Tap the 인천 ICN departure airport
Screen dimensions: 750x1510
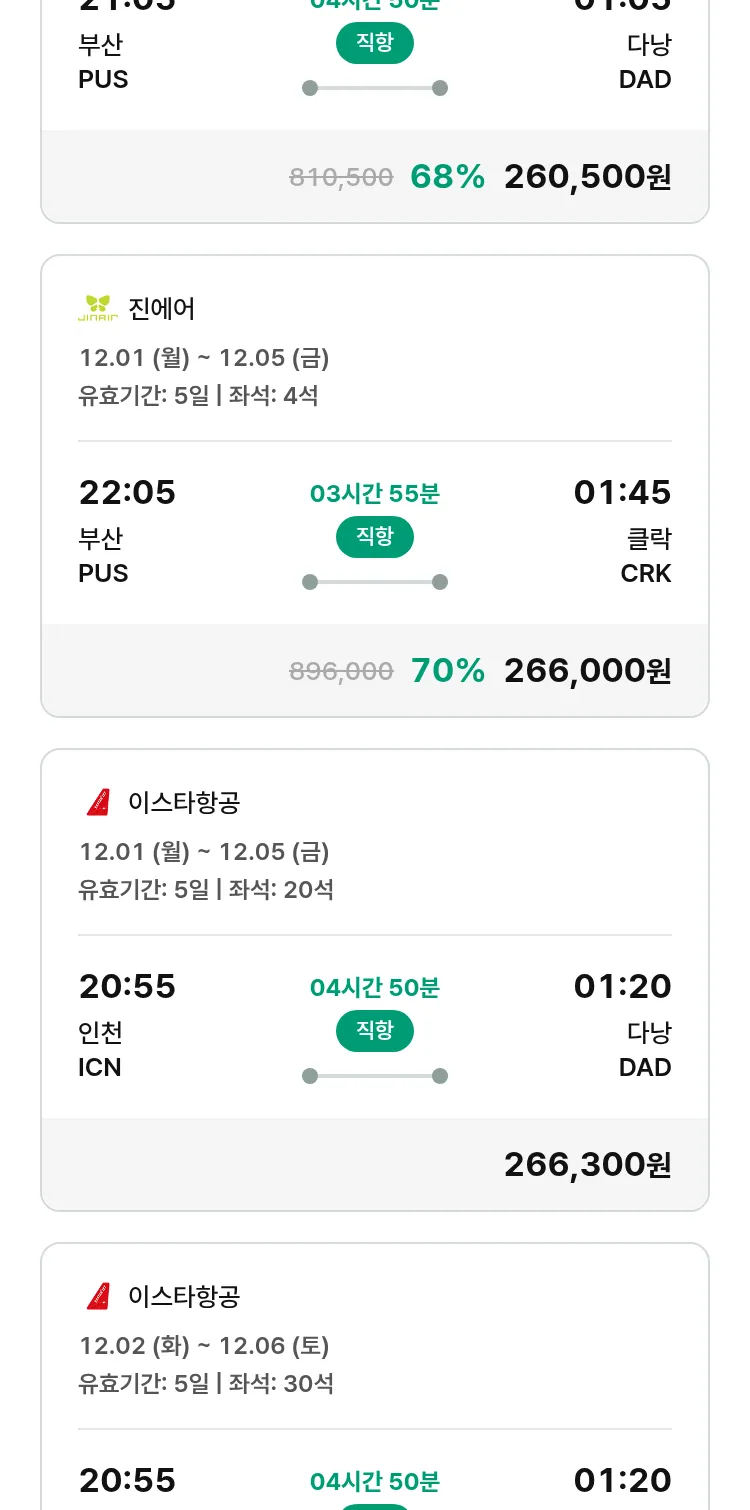pos(101,1049)
